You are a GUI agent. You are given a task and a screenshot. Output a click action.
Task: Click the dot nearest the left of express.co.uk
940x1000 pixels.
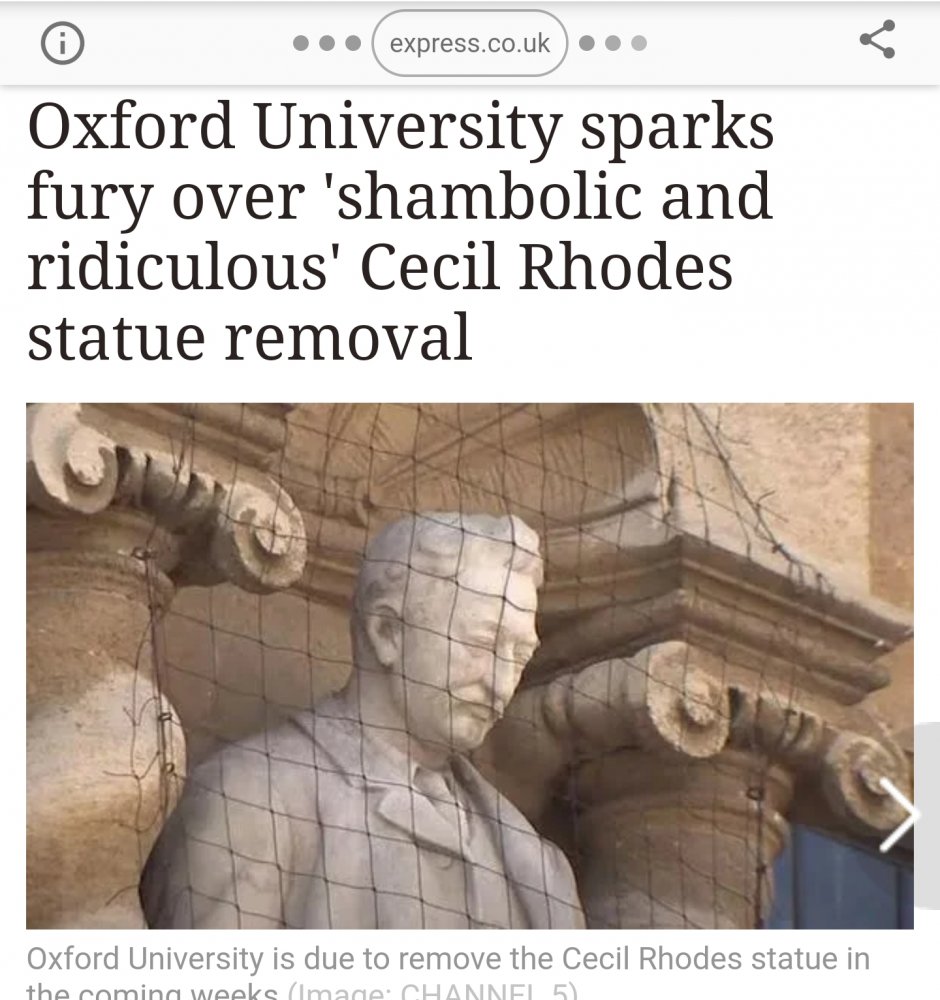tap(353, 43)
